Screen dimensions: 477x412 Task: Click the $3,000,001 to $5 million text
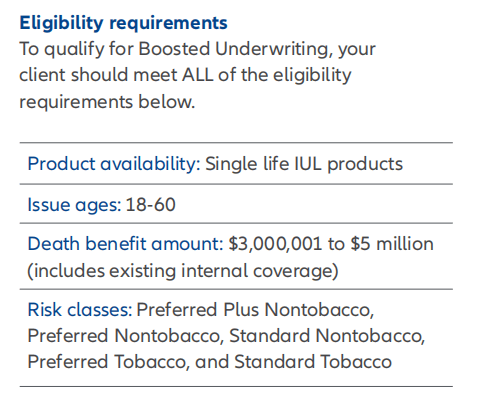[x=331, y=244]
